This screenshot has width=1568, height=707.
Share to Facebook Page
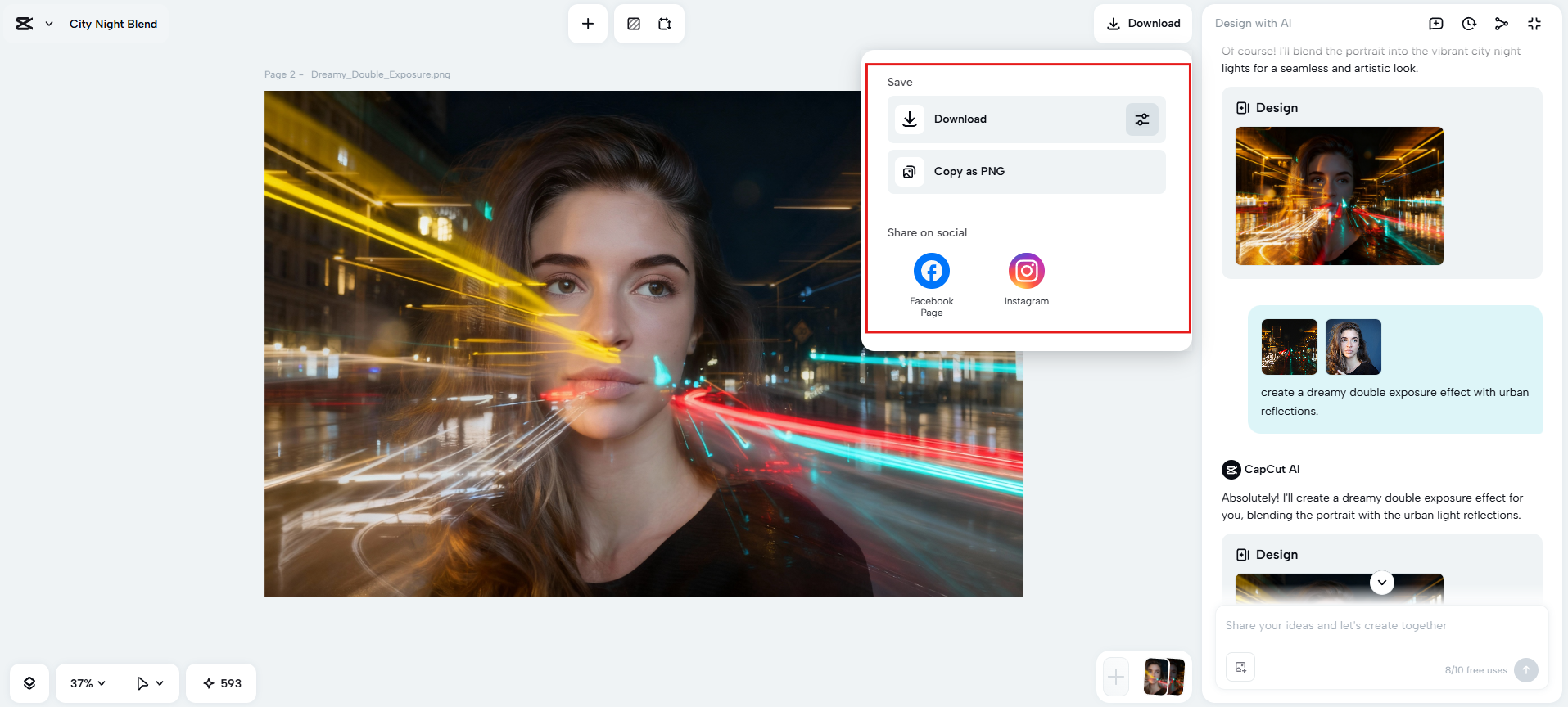coord(931,272)
